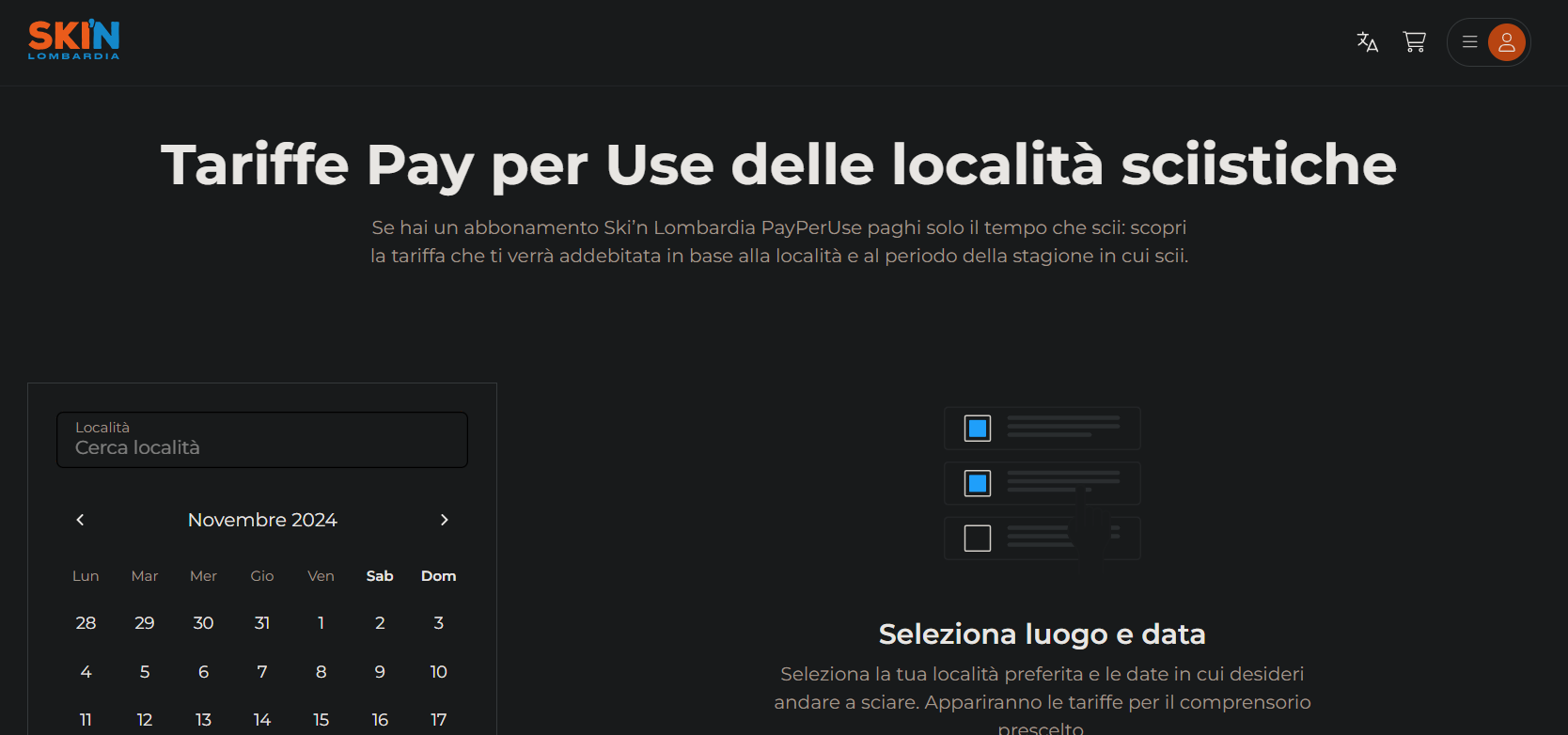Select day 11 in calendar
Viewport: 1568px width, 735px height.
[x=86, y=719]
